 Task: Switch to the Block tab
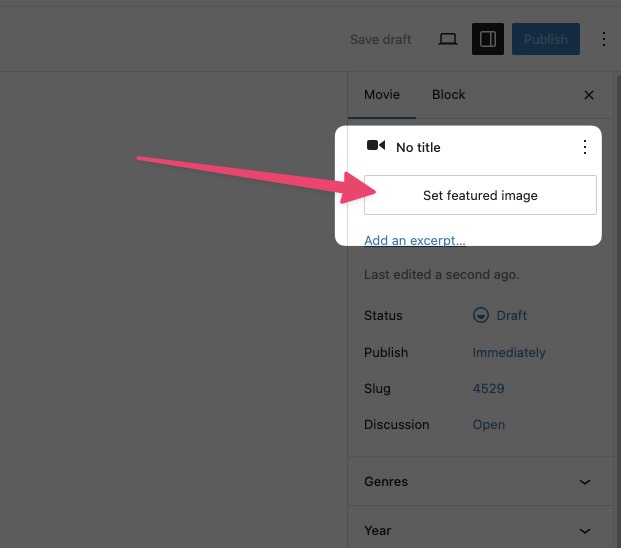(448, 94)
